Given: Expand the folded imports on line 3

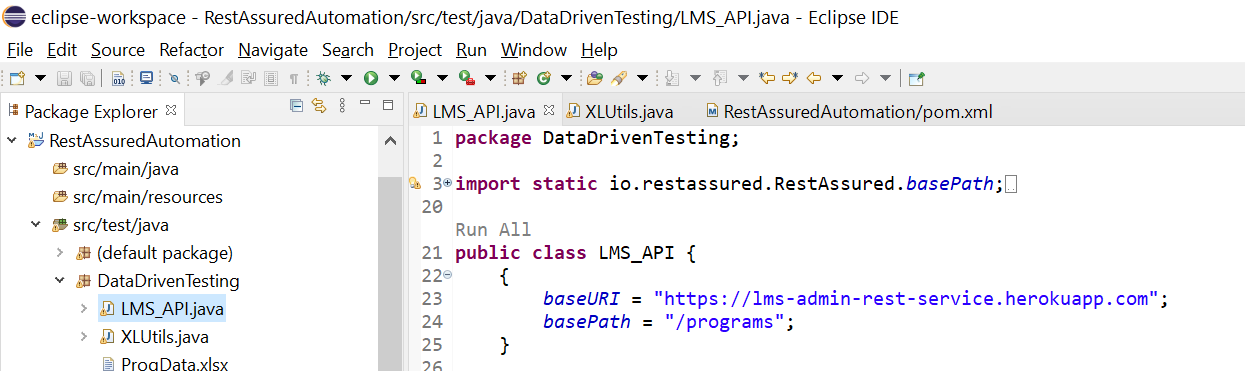Looking at the screenshot, I should (447, 183).
